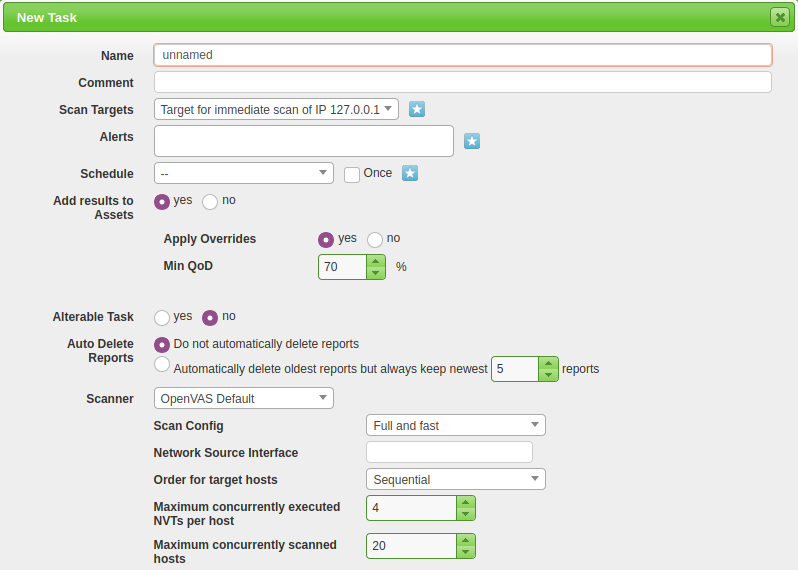The image size is (798, 570).
Task: Decrease the reports to keep count
Action: point(548,375)
